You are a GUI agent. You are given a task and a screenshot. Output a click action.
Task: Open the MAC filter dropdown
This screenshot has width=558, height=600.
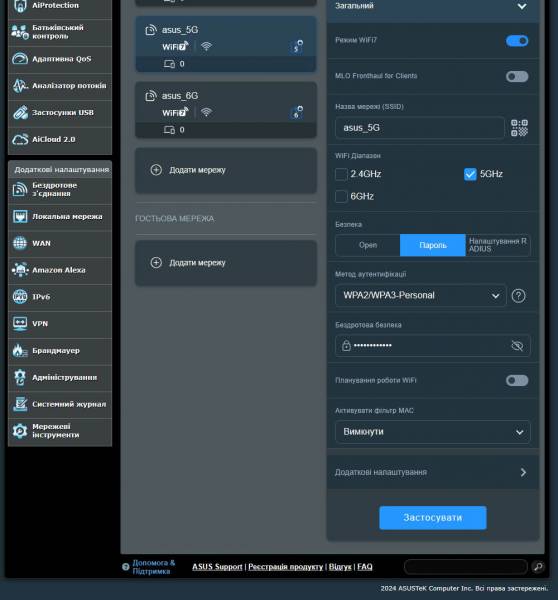pyautogui.click(x=433, y=432)
